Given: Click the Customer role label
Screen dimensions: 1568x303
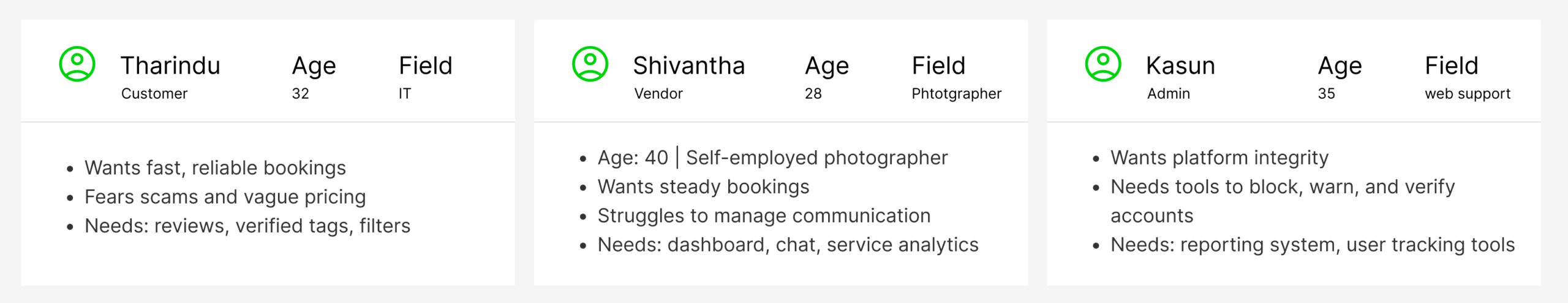Looking at the screenshot, I should point(154,94).
